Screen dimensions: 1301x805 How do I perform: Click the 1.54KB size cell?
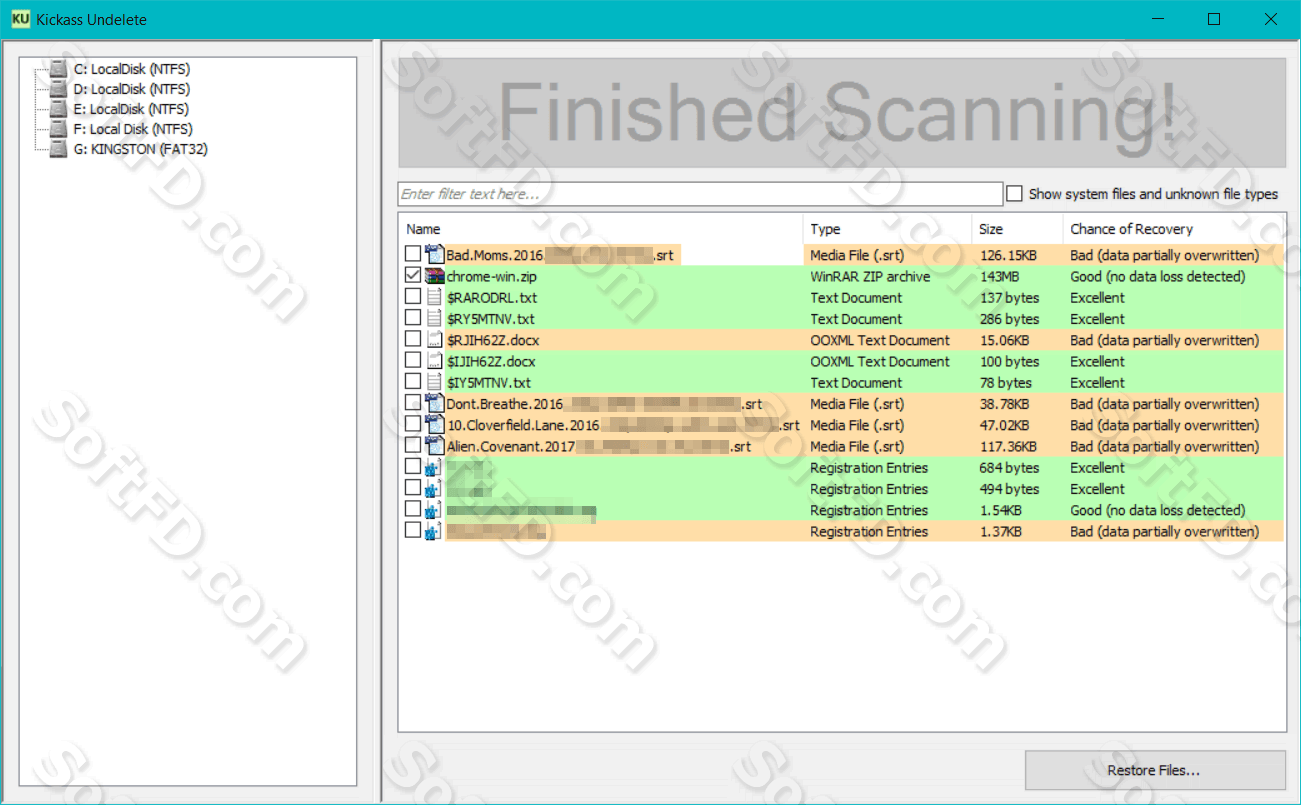click(x=1000, y=510)
